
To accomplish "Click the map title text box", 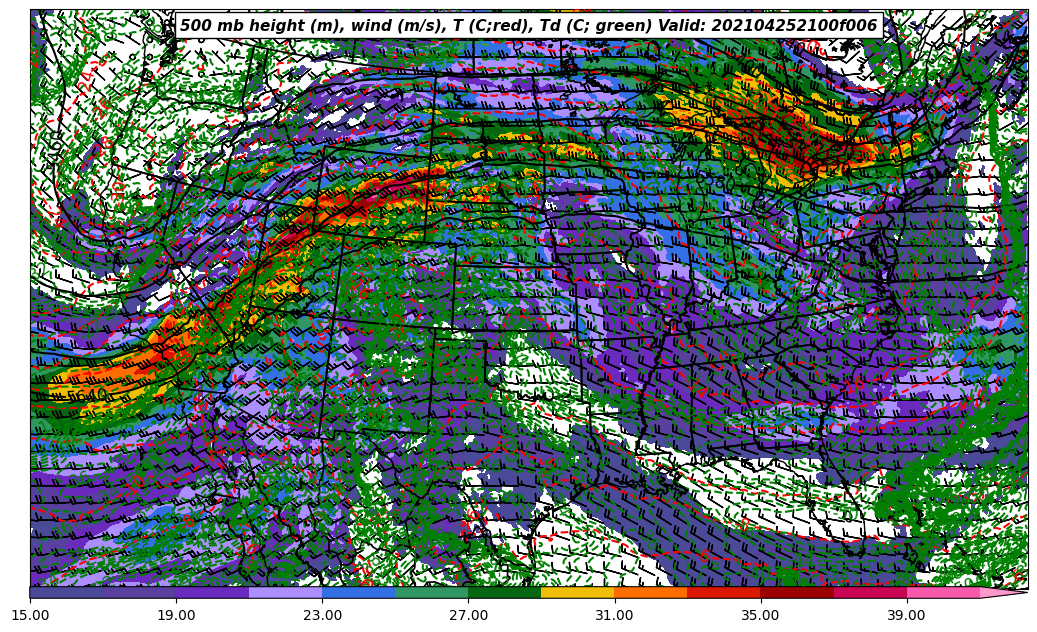I will point(529,26).
